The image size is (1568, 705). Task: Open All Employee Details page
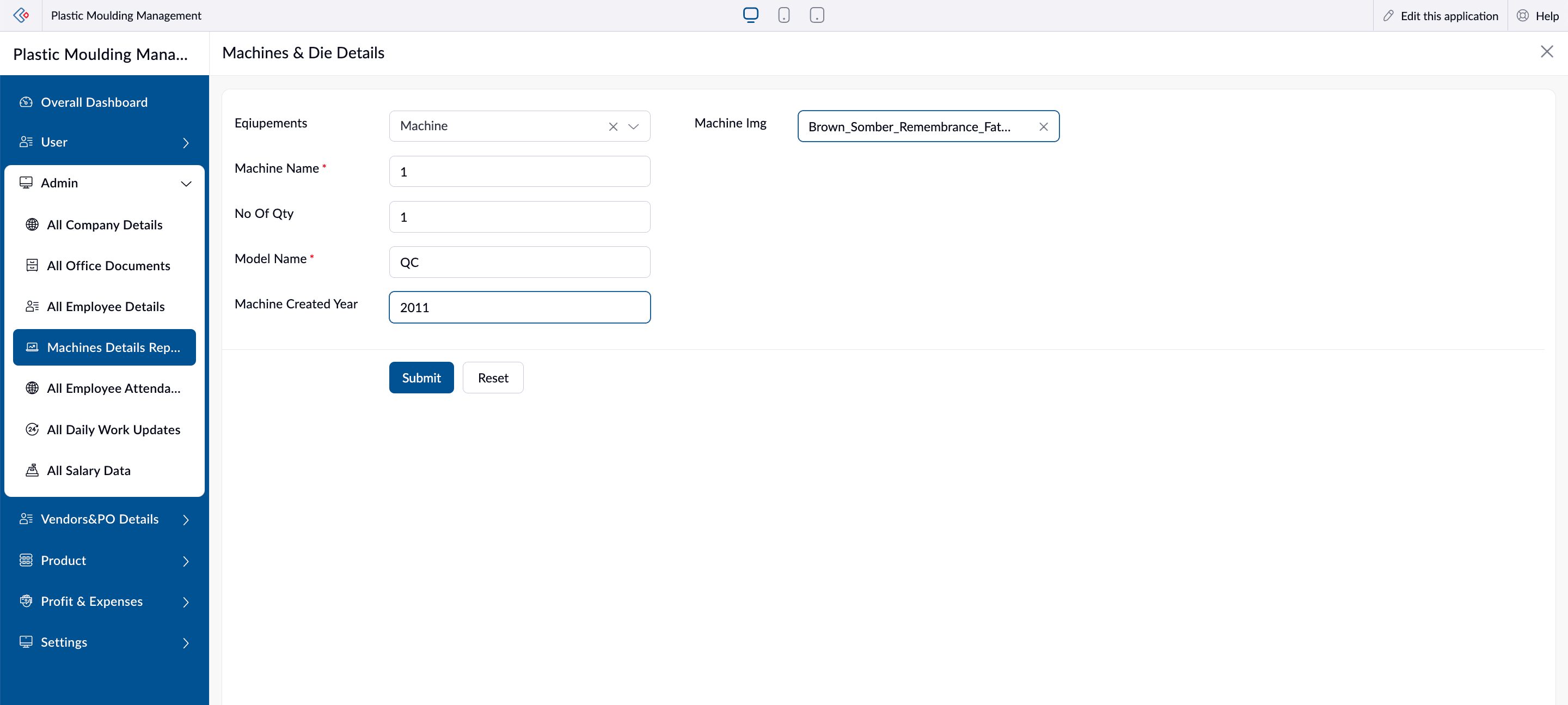[105, 307]
